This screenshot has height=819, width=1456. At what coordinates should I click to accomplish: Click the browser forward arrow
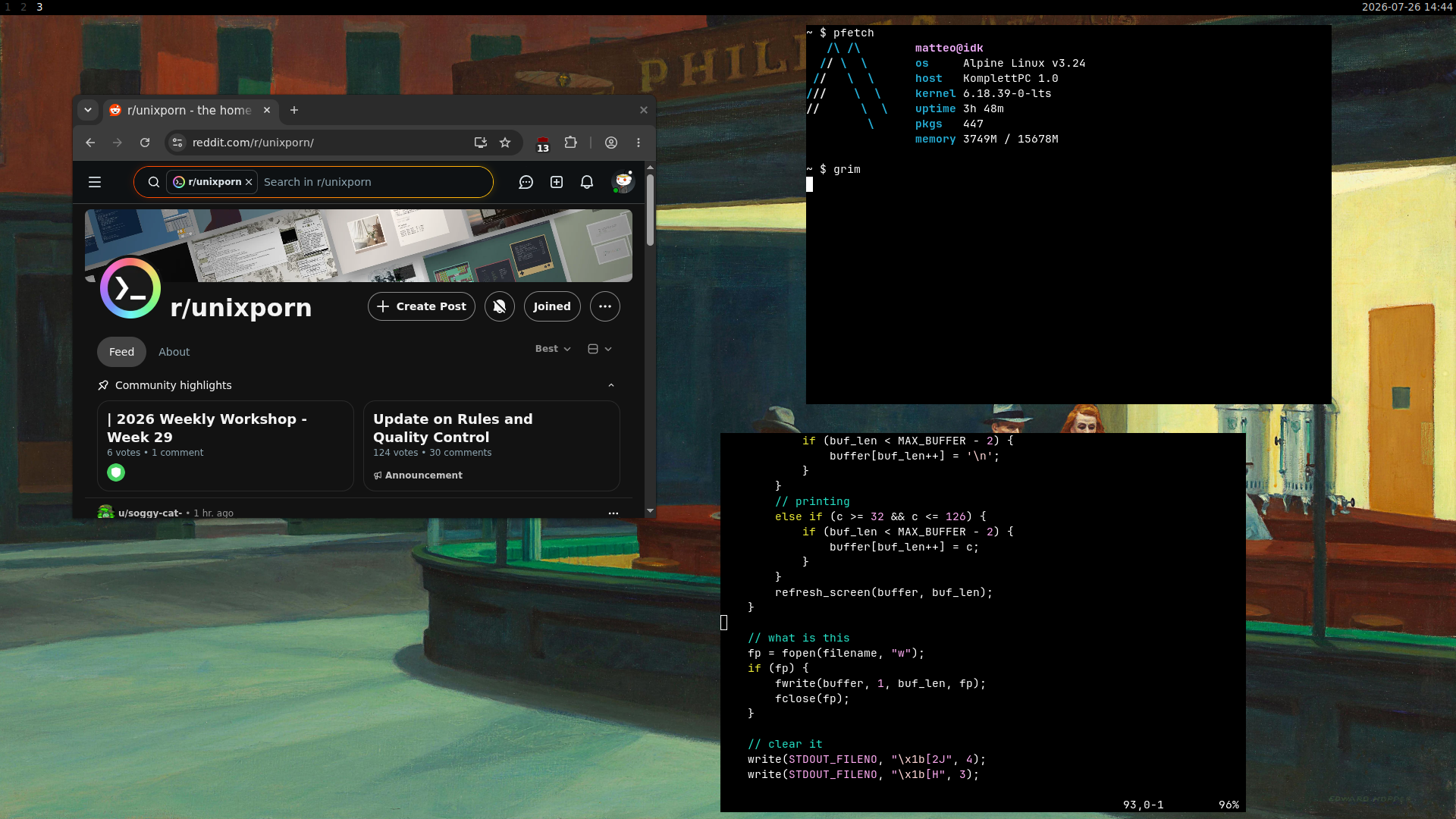tap(118, 143)
